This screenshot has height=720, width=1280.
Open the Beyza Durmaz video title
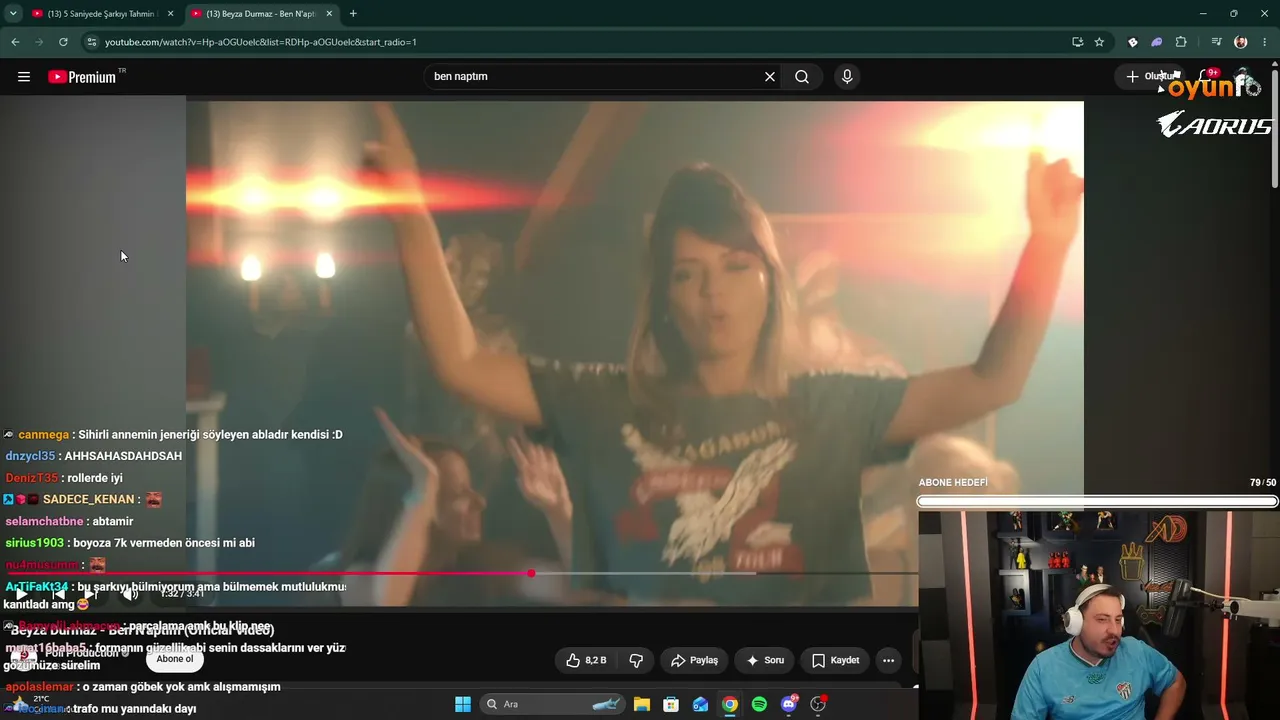[x=142, y=630]
